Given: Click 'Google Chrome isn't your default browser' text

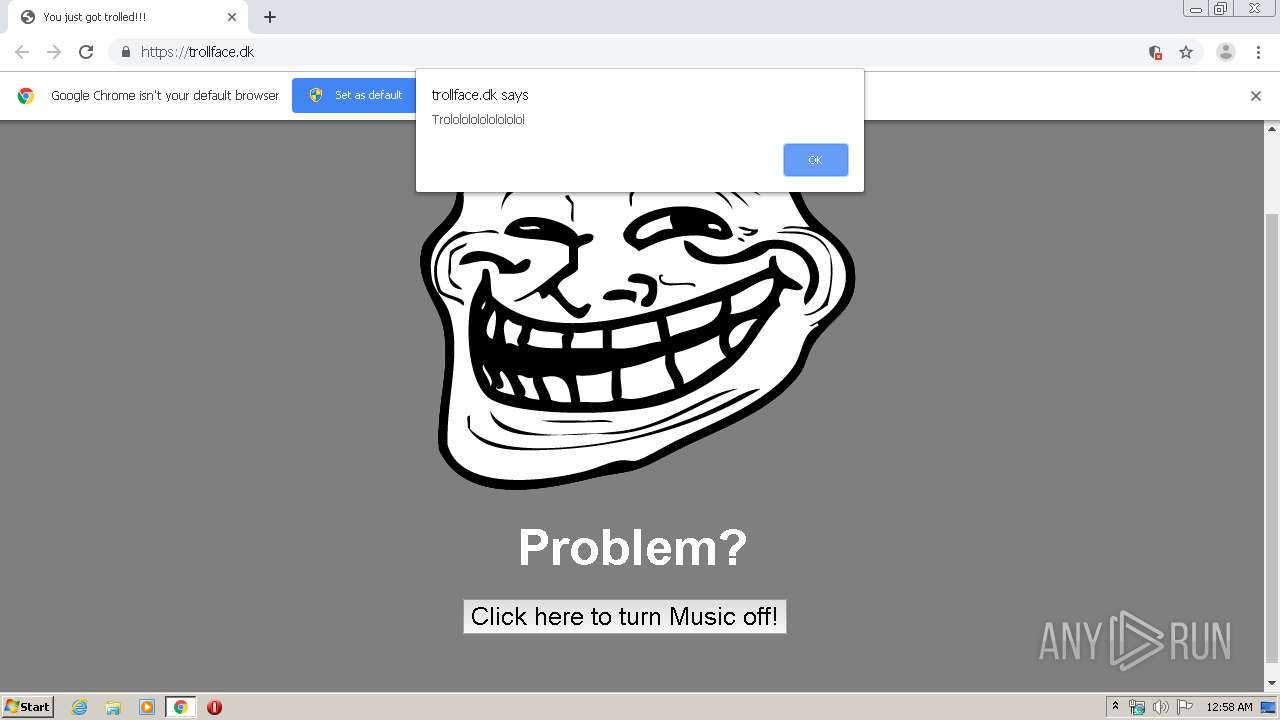Looking at the screenshot, I should tap(165, 96).
